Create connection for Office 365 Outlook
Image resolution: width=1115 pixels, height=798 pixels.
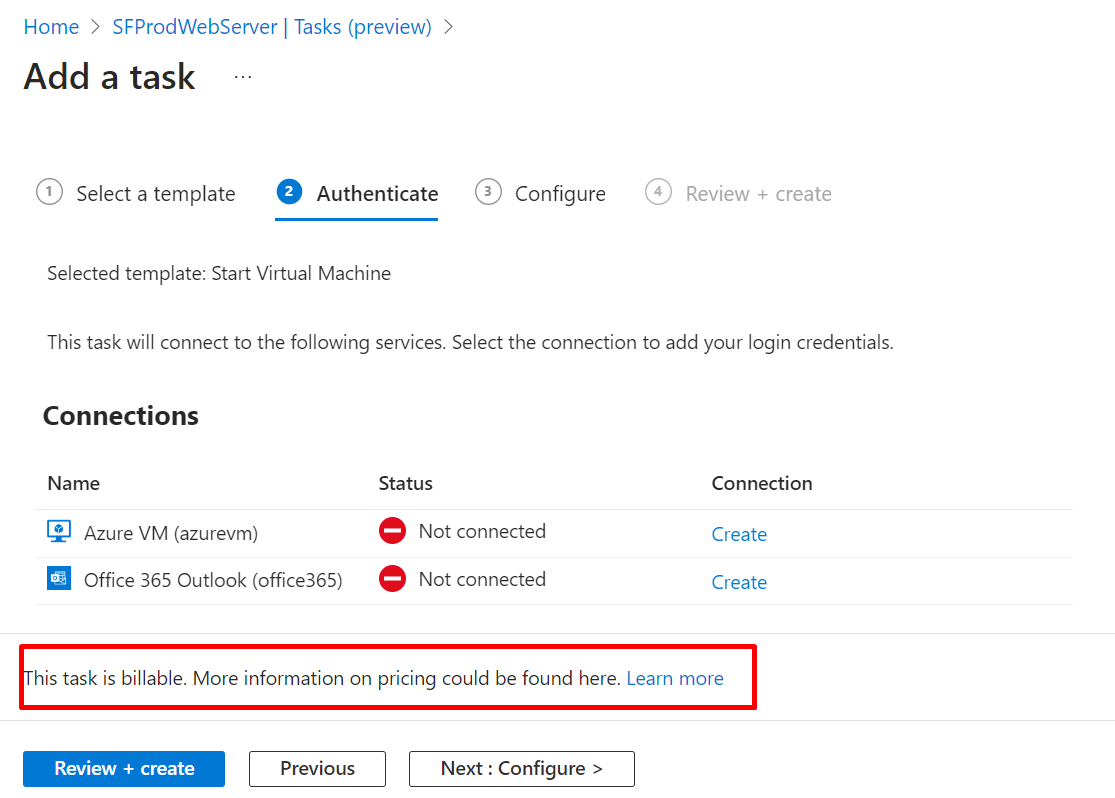click(x=739, y=582)
